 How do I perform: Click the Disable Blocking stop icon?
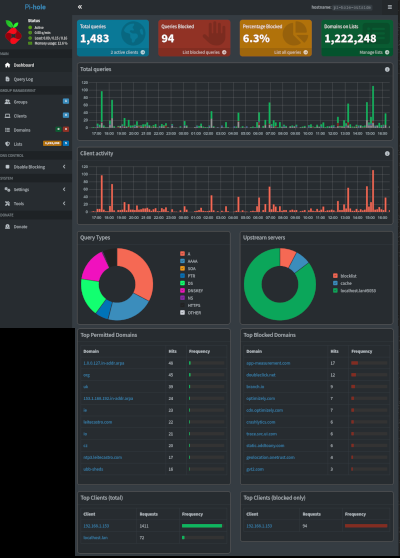(7, 167)
